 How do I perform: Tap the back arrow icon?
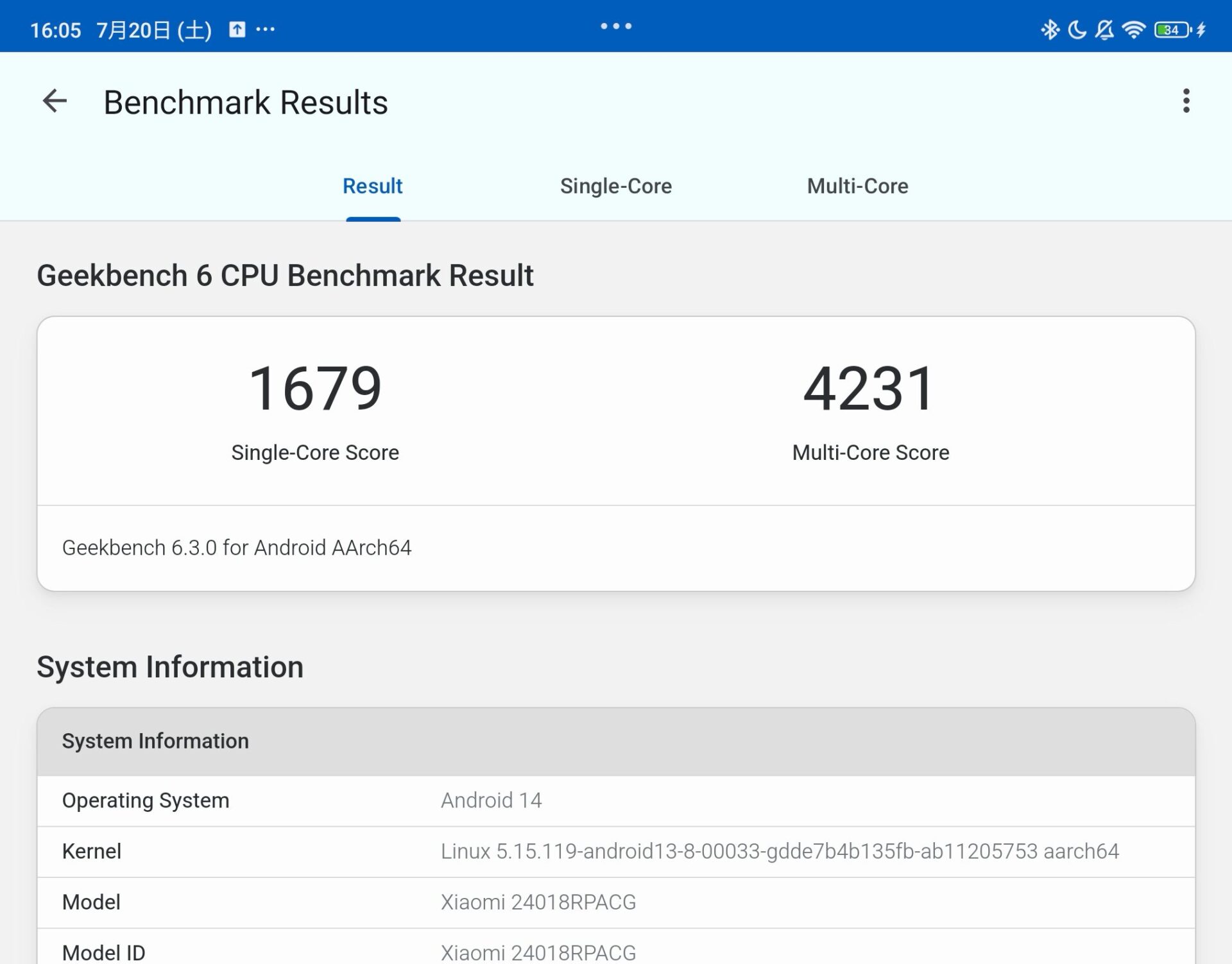(x=55, y=101)
